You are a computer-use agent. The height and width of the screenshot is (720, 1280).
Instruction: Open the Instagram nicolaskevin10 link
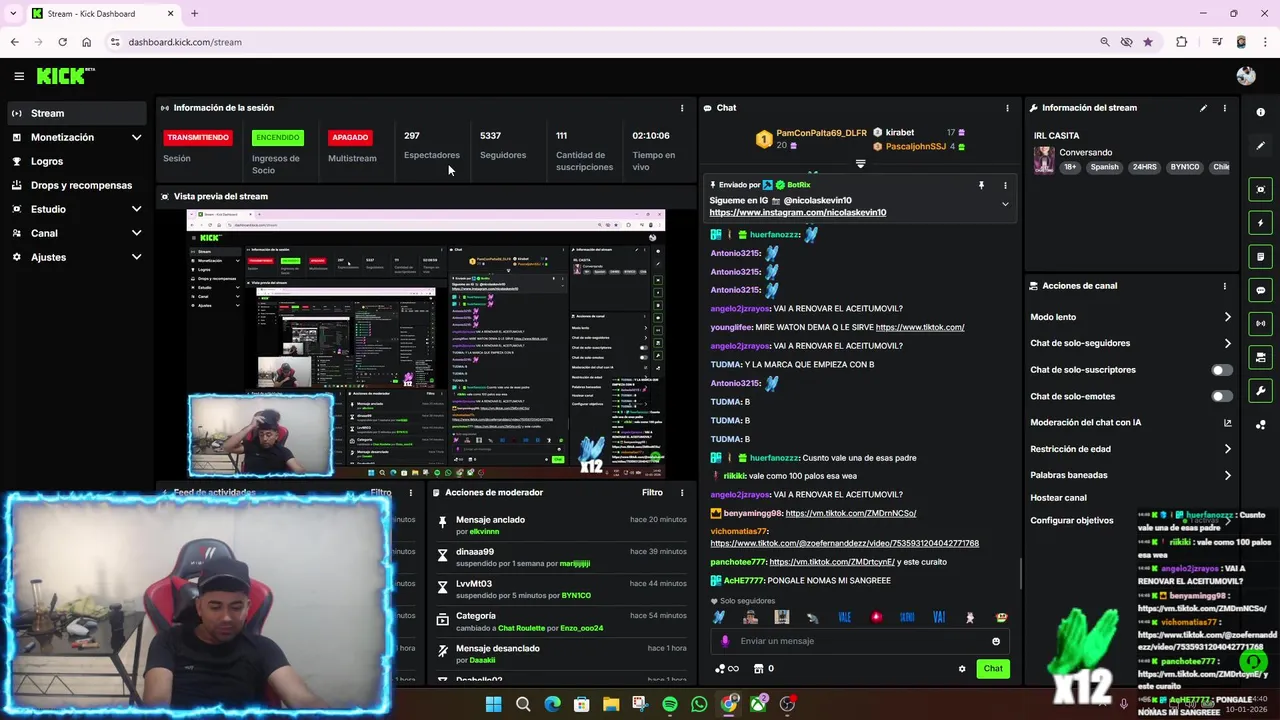(797, 213)
